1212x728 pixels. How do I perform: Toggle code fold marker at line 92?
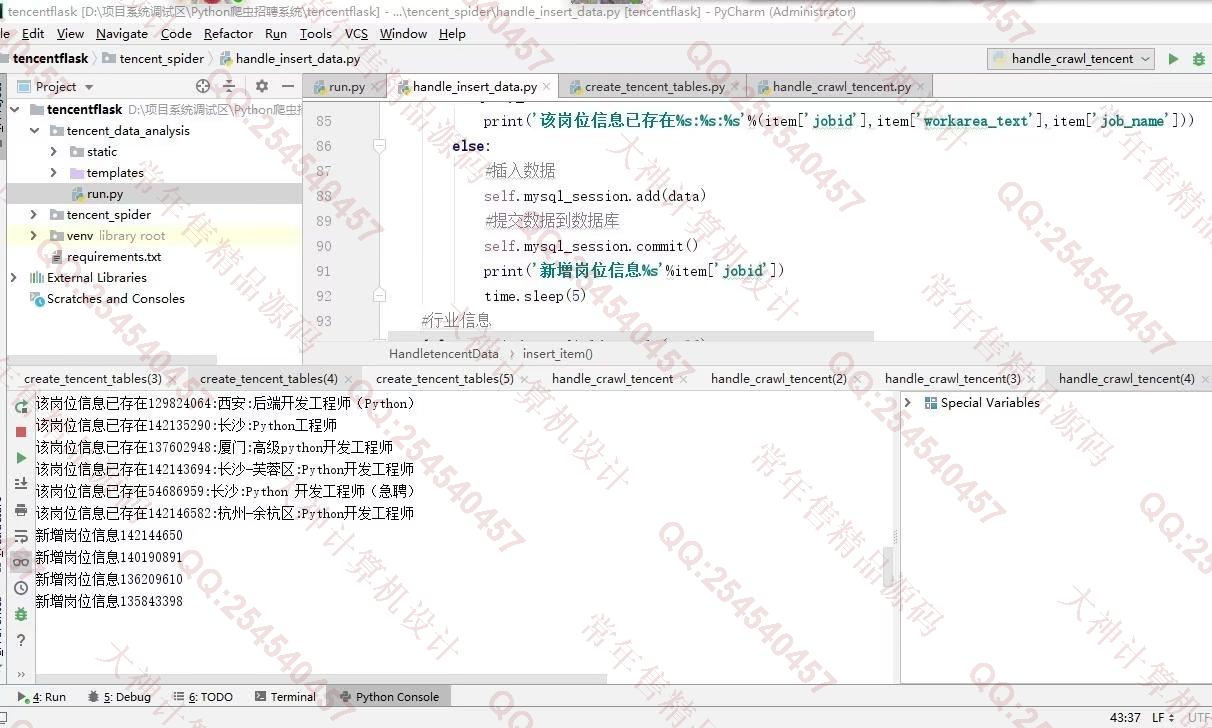click(379, 296)
